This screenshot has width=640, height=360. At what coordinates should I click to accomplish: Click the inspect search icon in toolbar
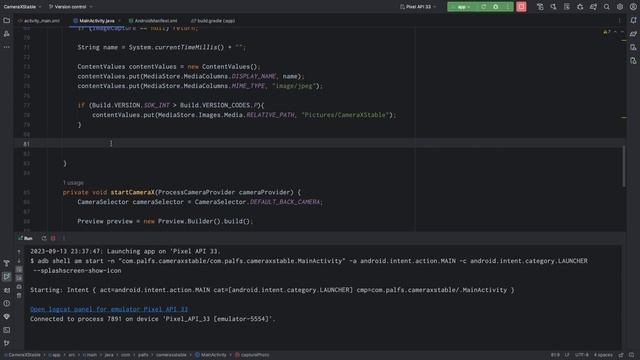tap(553, 7)
